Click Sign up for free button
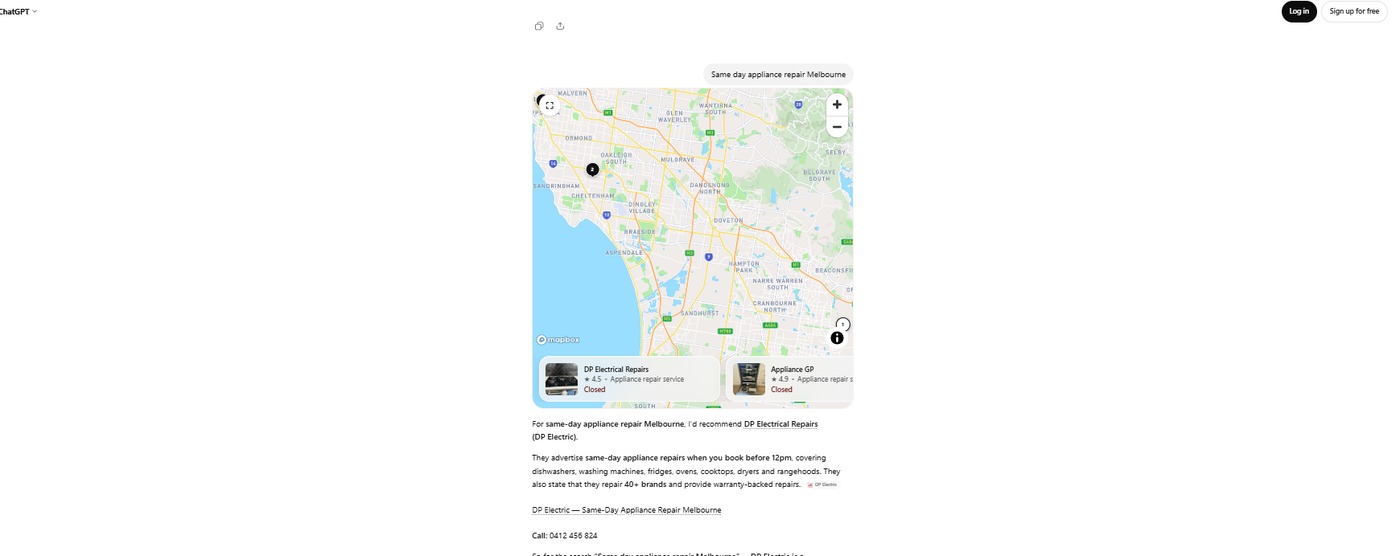1400x556 pixels. pos(1354,11)
